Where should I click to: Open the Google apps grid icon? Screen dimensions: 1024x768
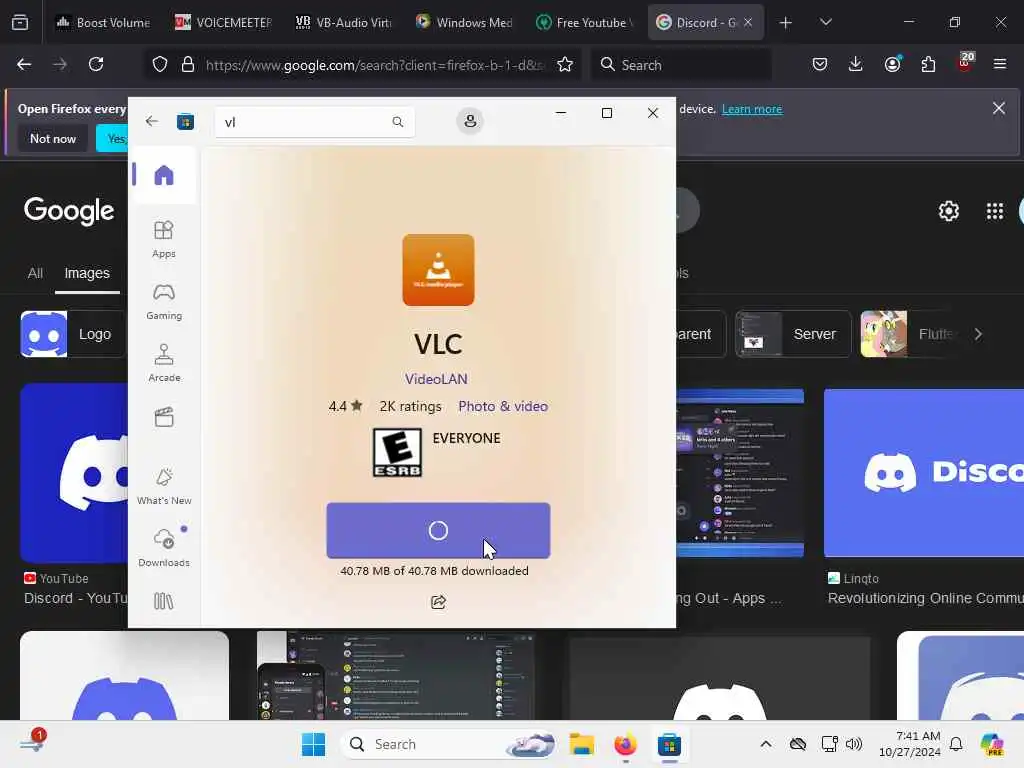point(995,211)
